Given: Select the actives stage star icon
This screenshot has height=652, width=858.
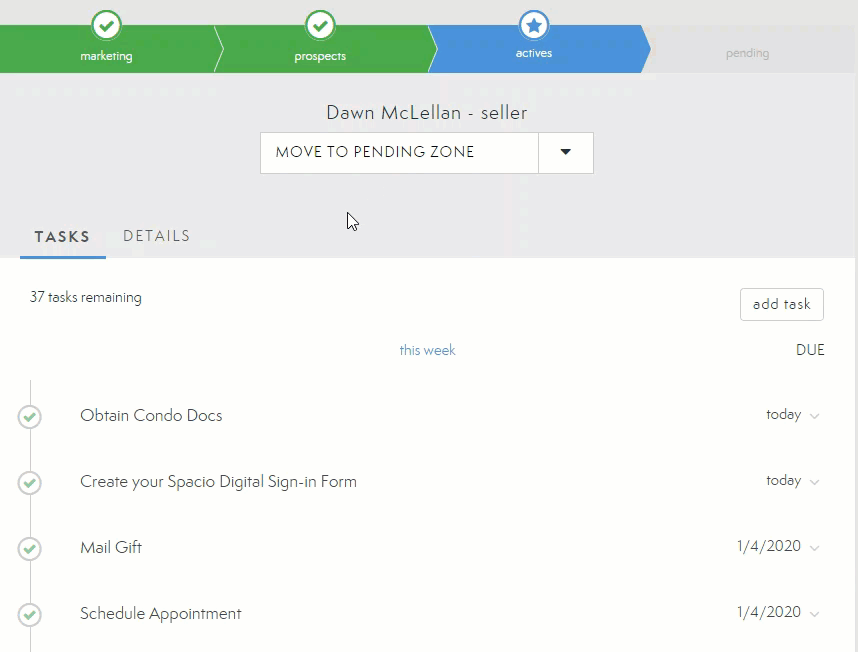Looking at the screenshot, I should 534,25.
